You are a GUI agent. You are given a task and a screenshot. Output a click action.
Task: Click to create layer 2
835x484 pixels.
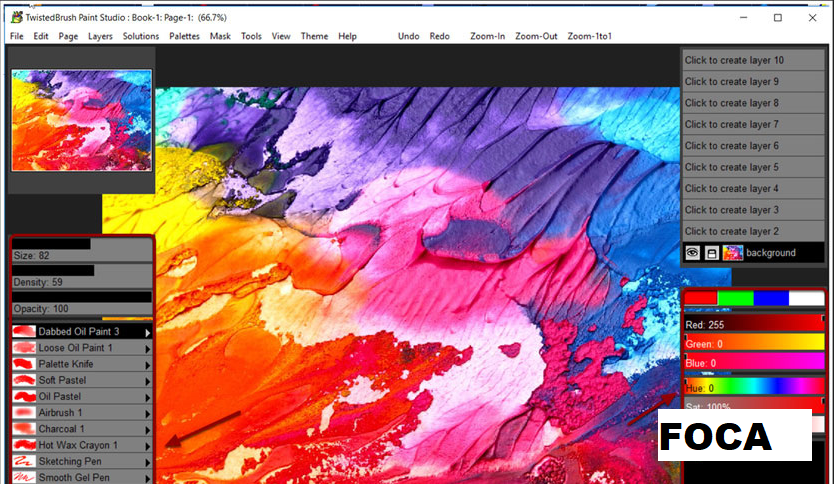click(753, 231)
